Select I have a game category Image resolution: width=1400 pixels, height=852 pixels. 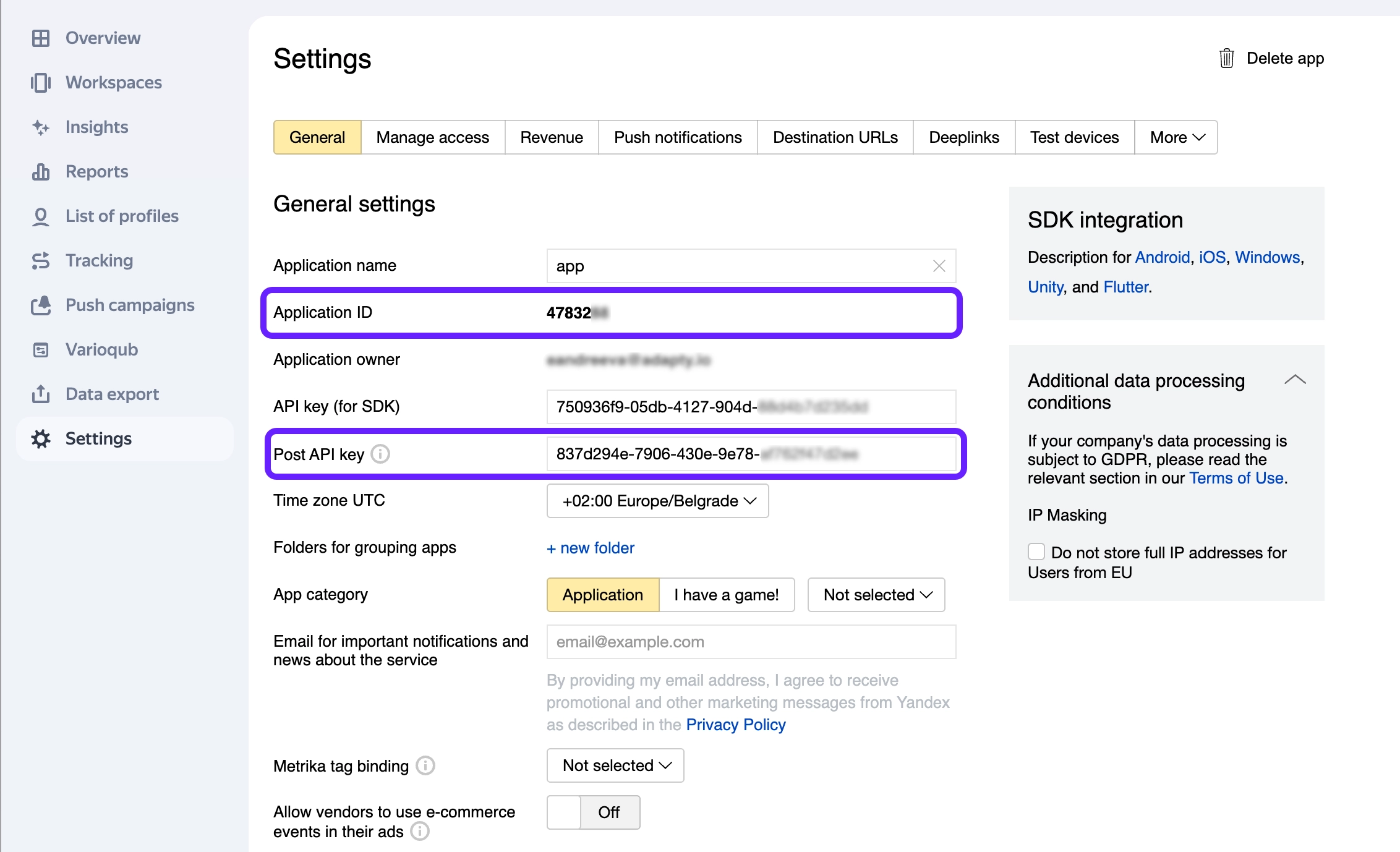tap(727, 594)
